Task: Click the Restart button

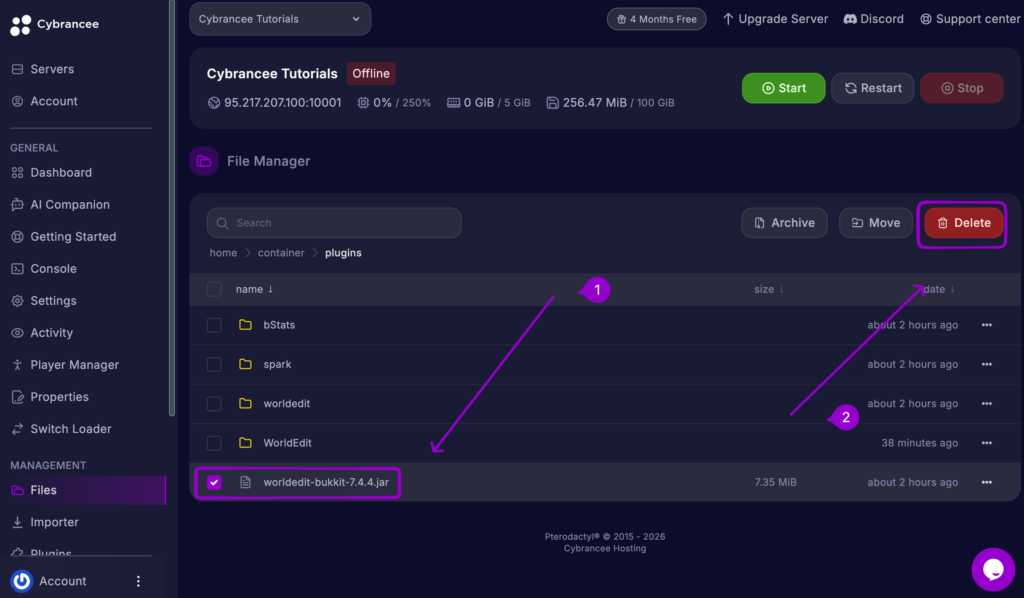Action: pyautogui.click(x=872, y=88)
